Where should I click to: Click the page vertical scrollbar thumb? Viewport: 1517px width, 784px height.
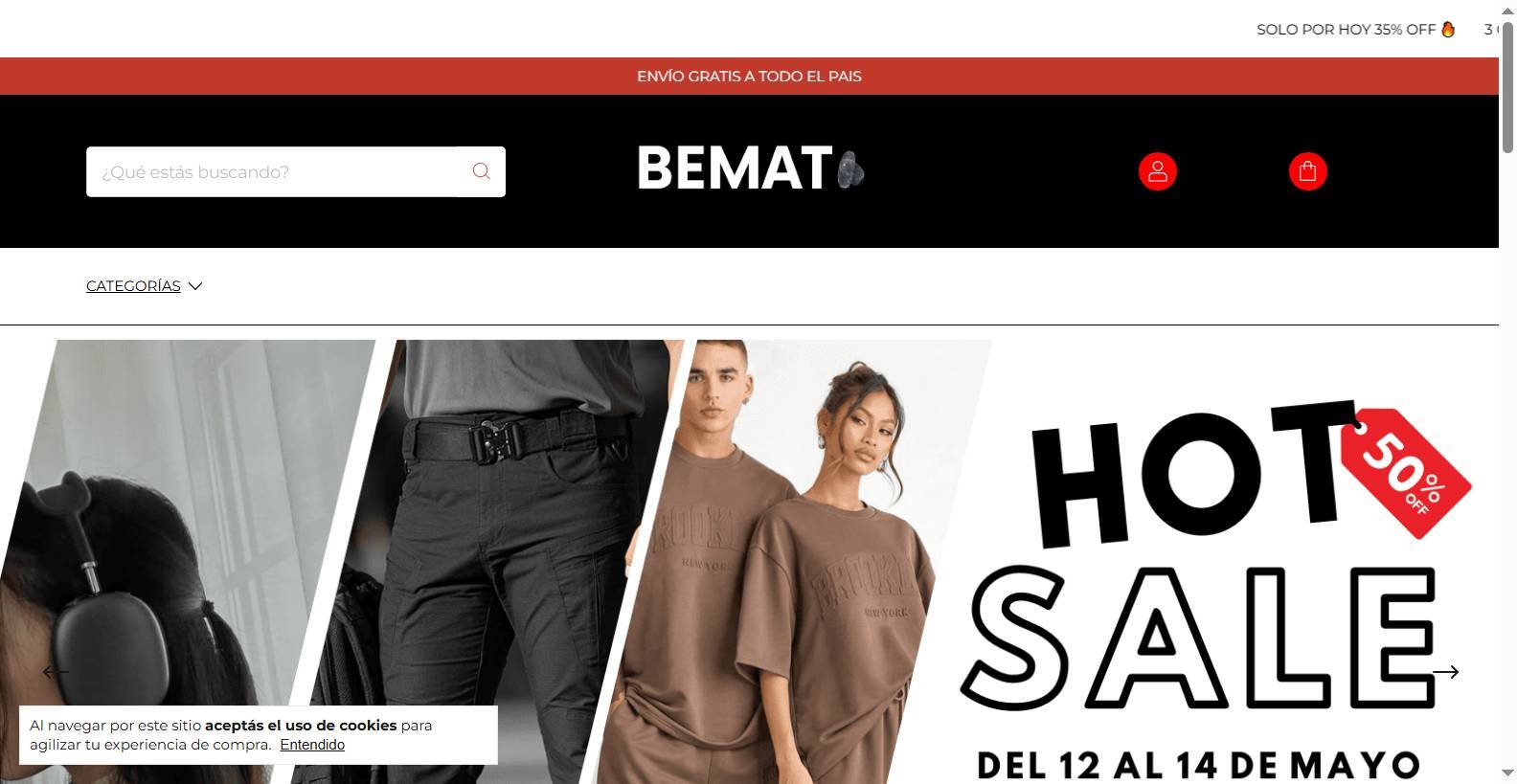point(1507,86)
